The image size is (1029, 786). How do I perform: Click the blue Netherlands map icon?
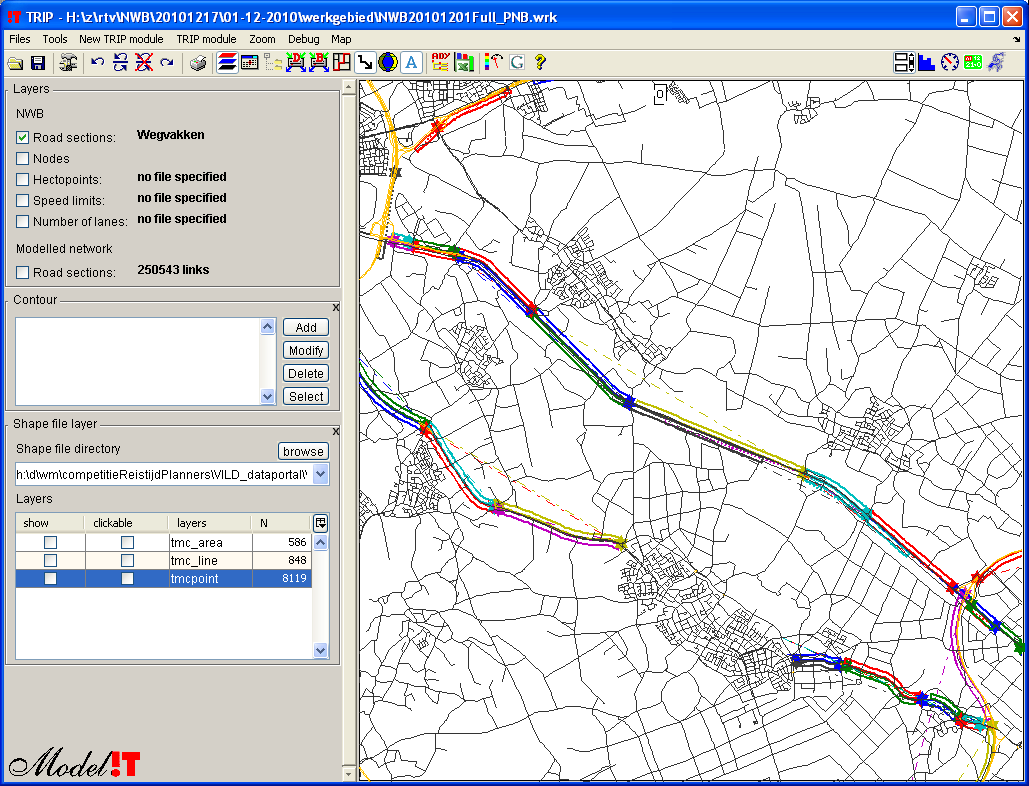[x=996, y=63]
